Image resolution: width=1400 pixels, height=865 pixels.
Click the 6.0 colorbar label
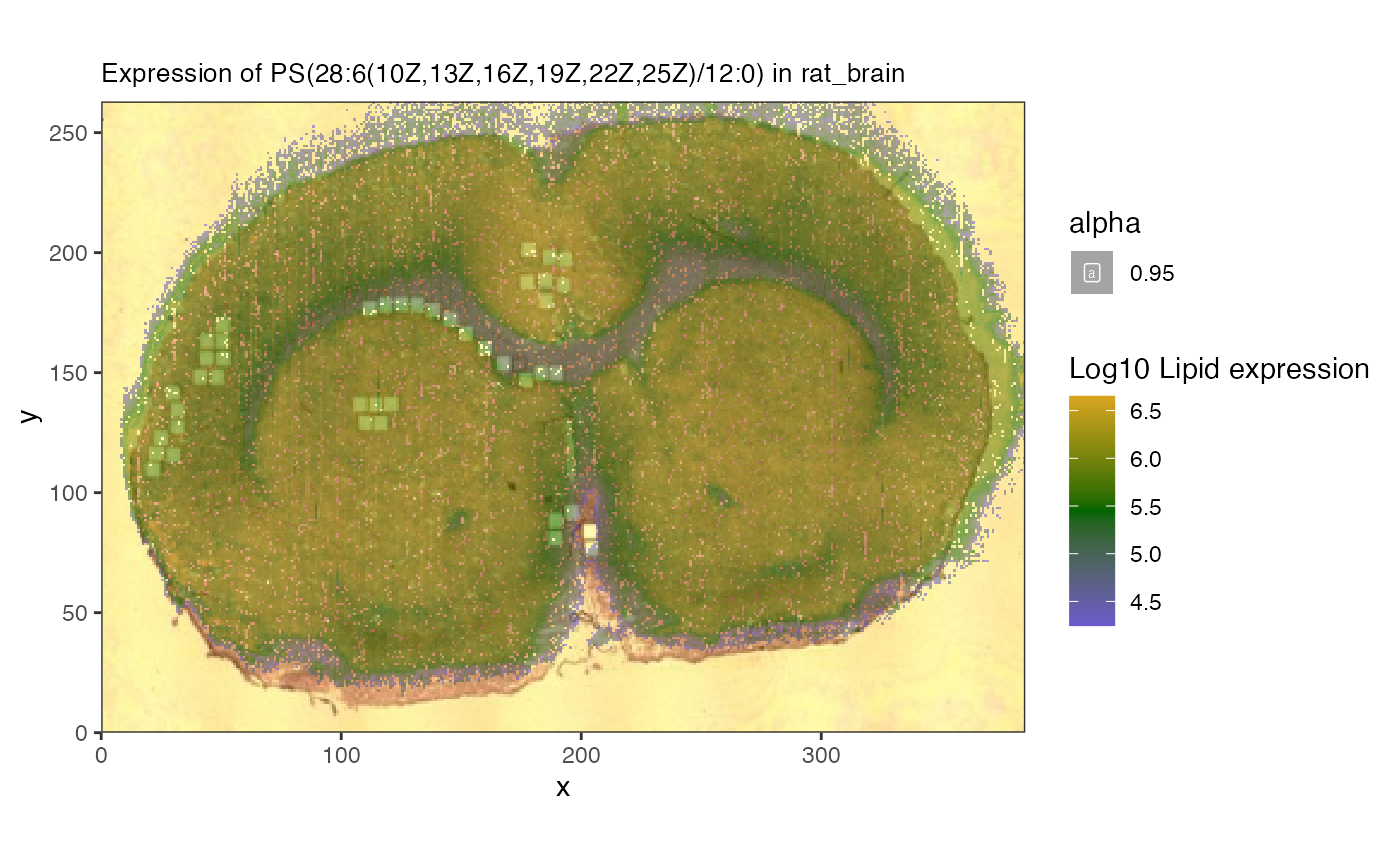click(1146, 459)
